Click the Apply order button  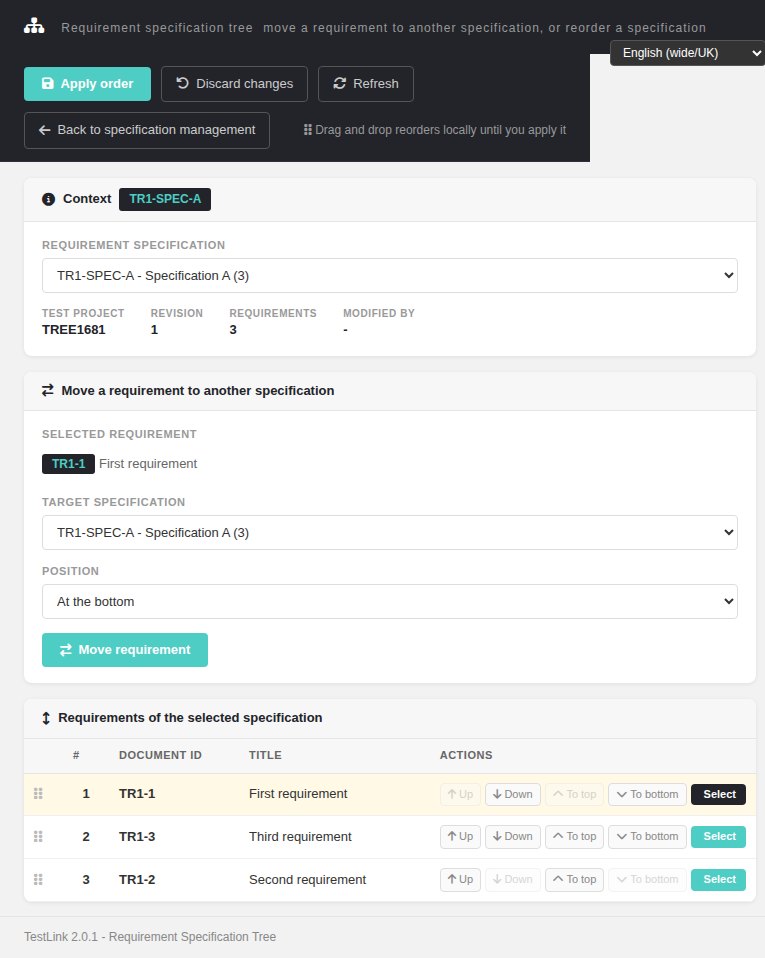(87, 84)
